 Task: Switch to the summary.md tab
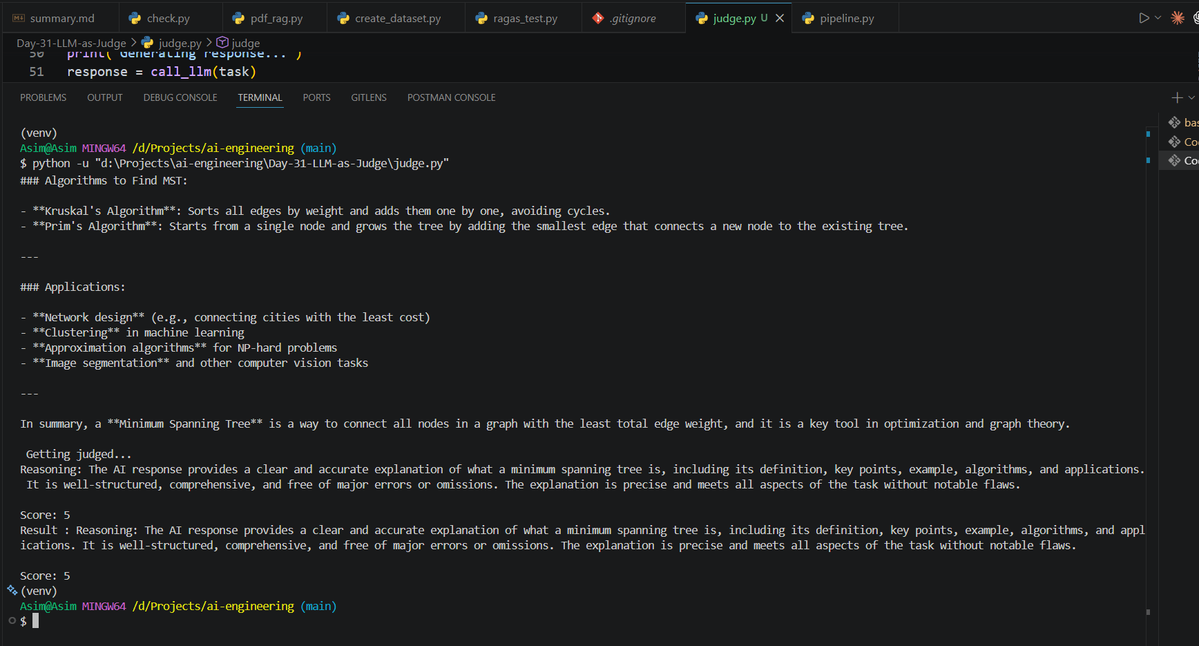[54, 18]
